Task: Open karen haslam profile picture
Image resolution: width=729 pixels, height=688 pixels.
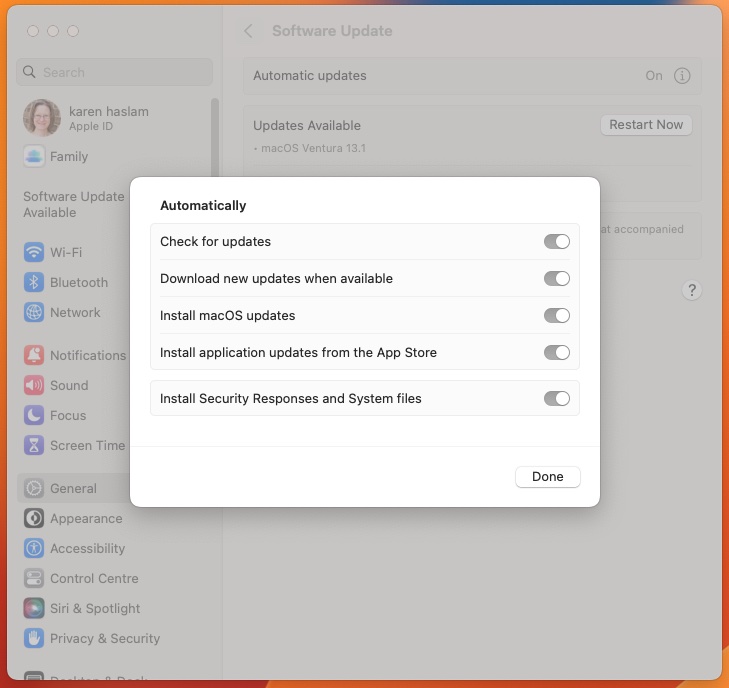Action: (42, 118)
